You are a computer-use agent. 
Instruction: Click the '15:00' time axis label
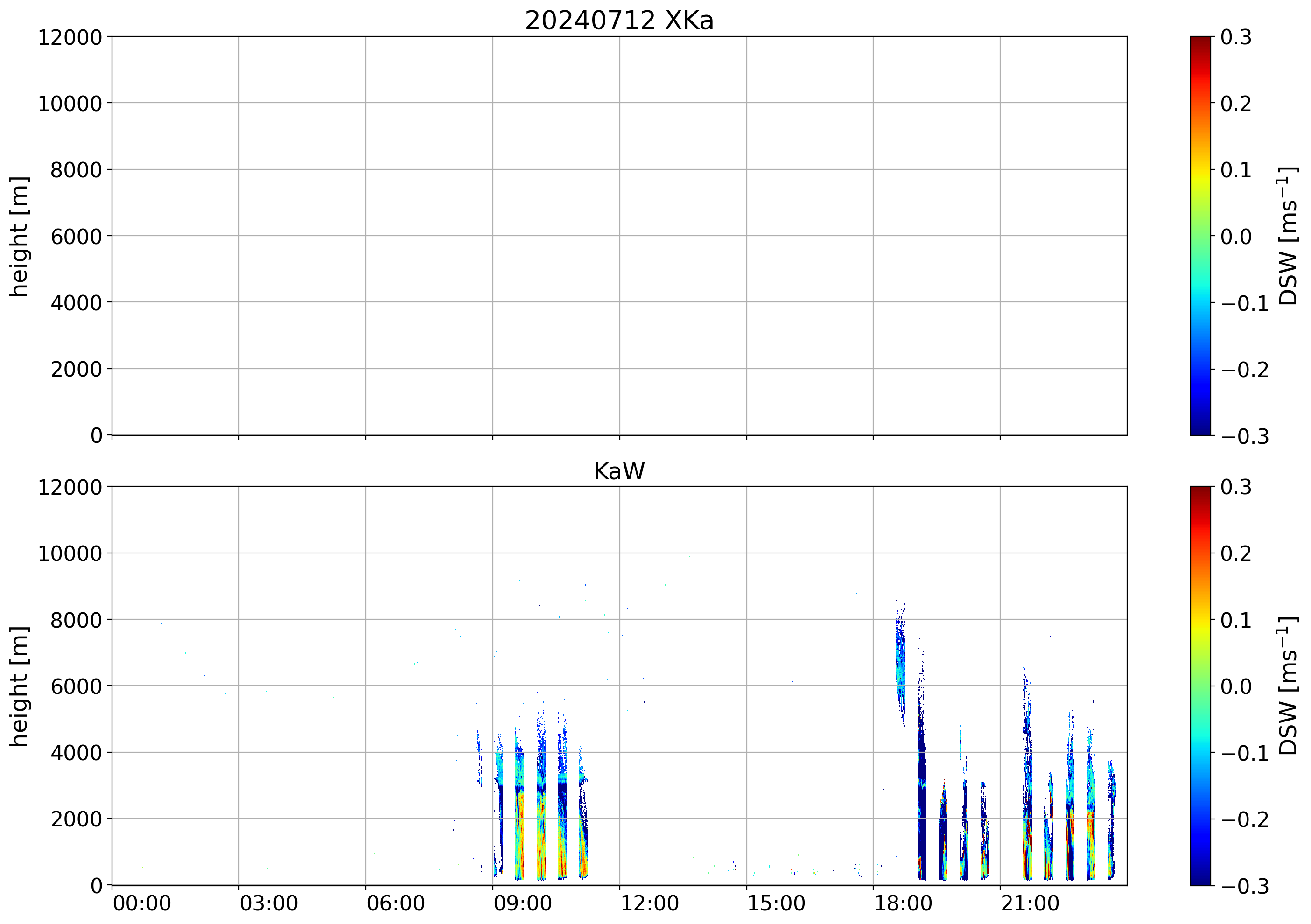[777, 904]
